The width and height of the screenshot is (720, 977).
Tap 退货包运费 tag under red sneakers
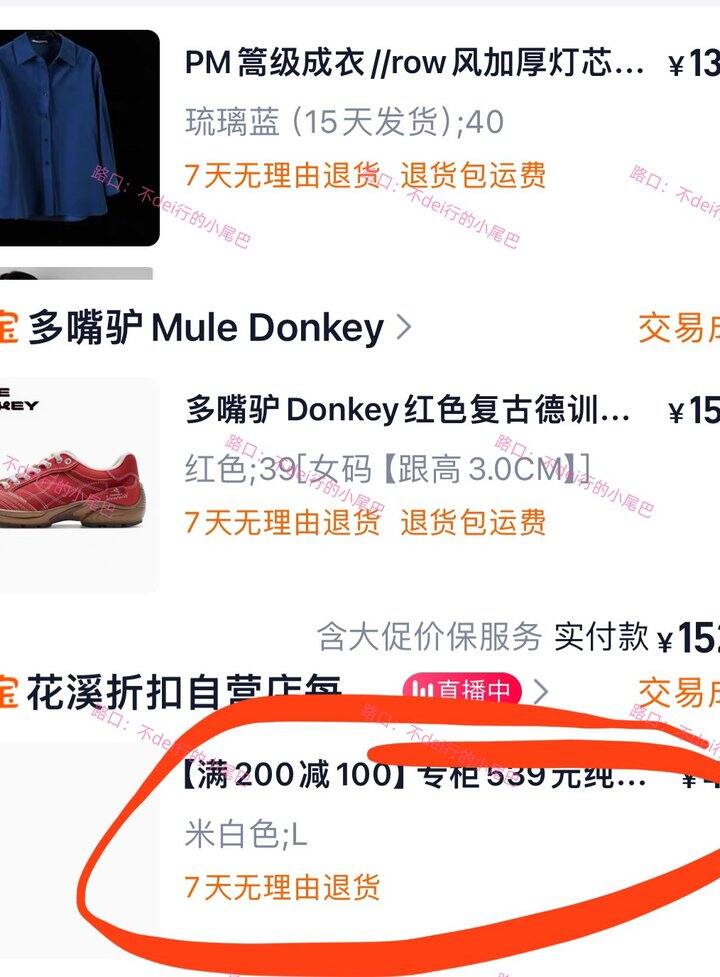[x=473, y=522]
